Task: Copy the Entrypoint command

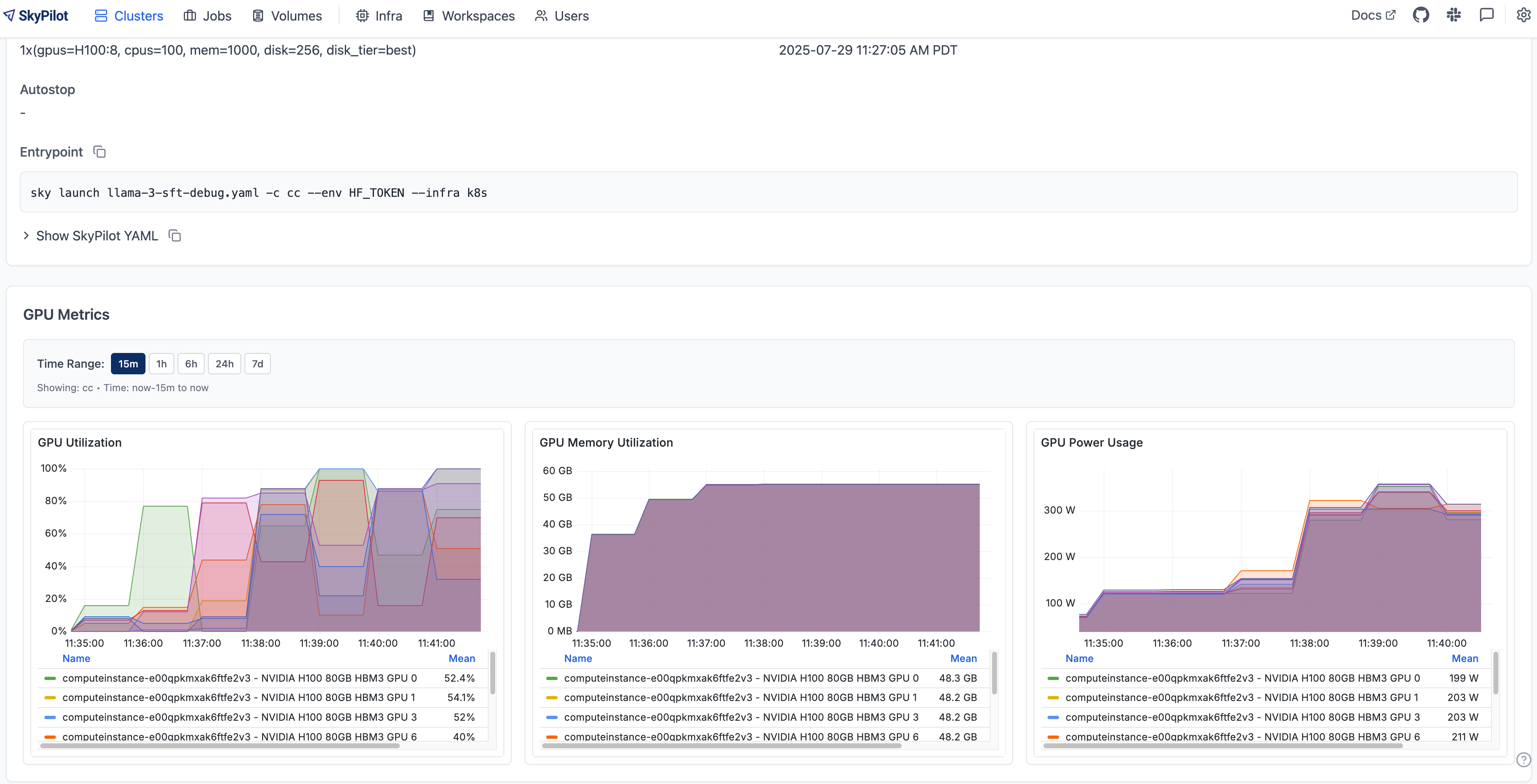Action: click(99, 152)
